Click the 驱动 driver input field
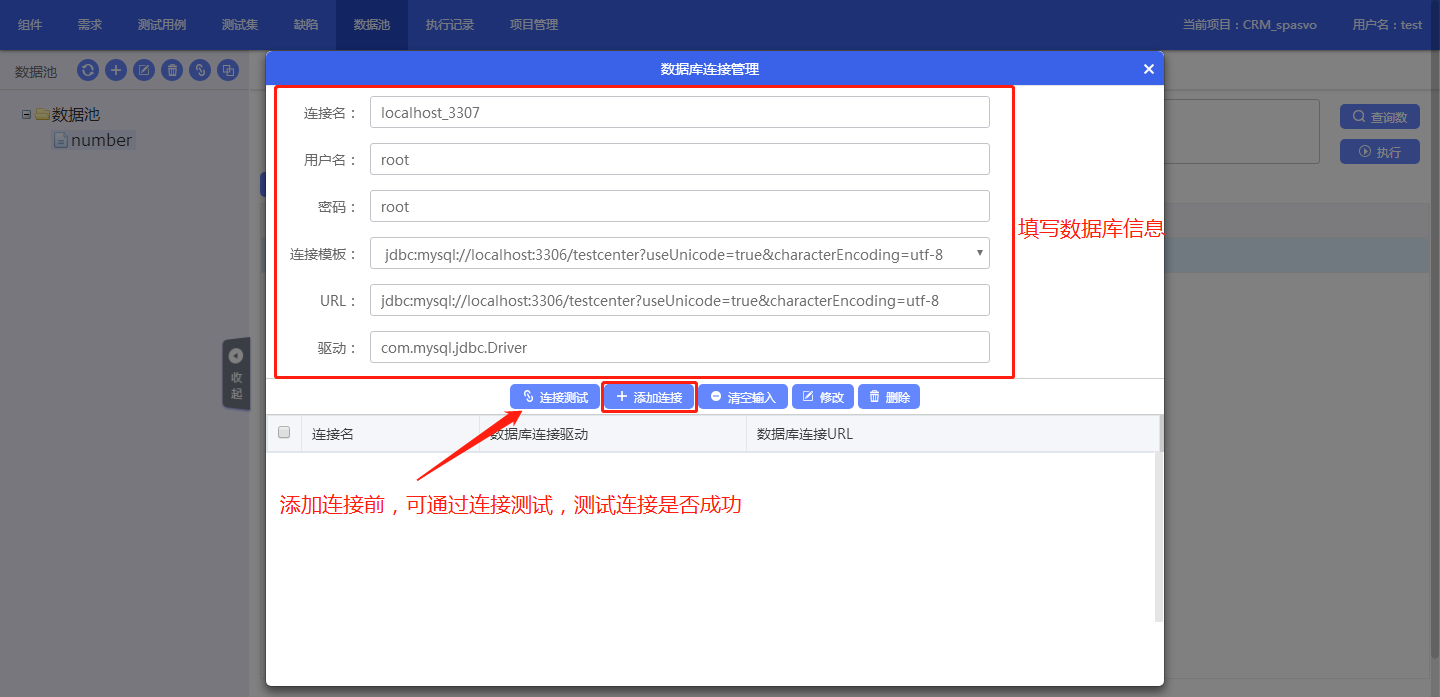Screen dimensions: 1440x697 pos(679,348)
